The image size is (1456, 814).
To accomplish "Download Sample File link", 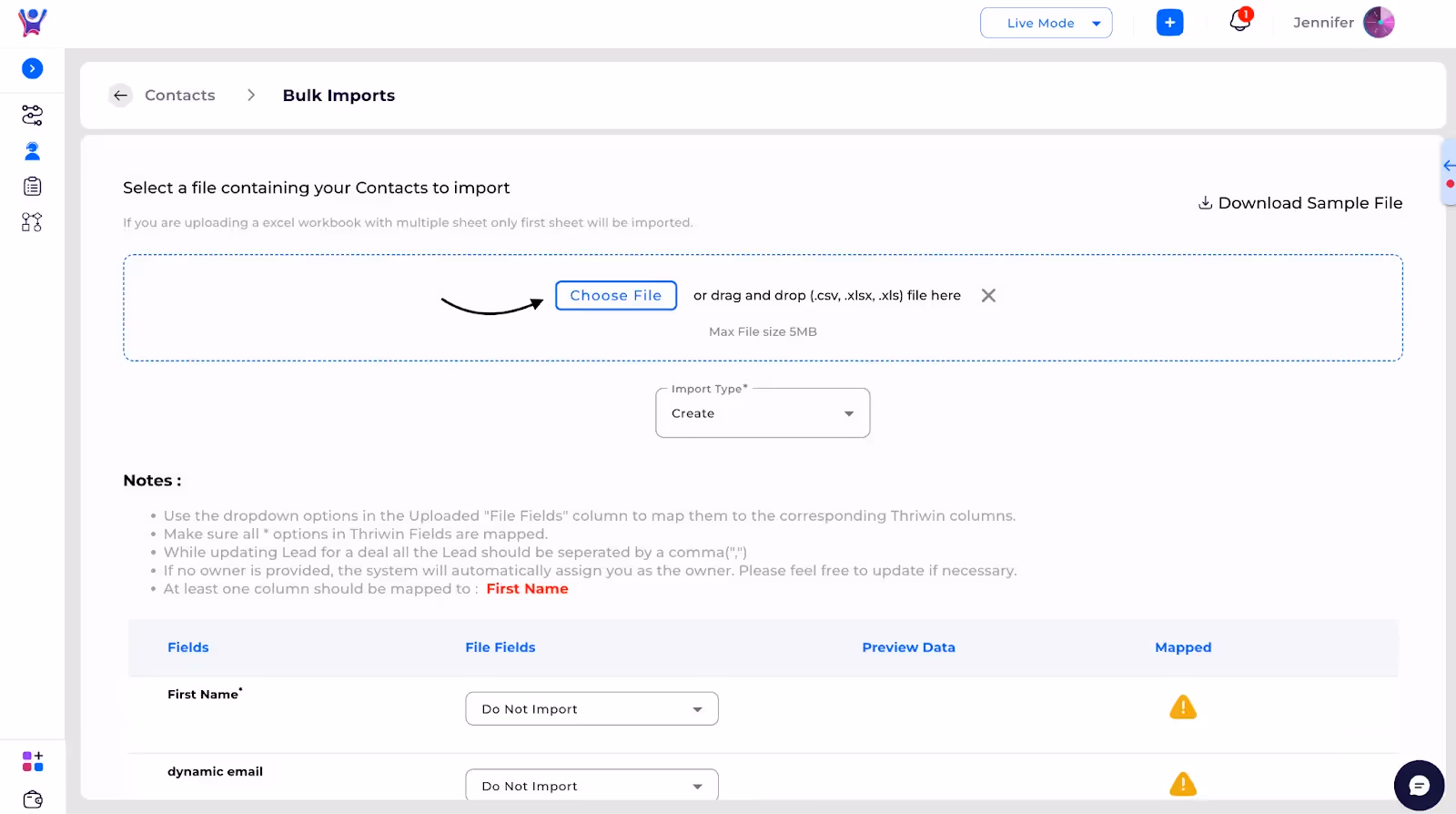I will tap(1300, 203).
